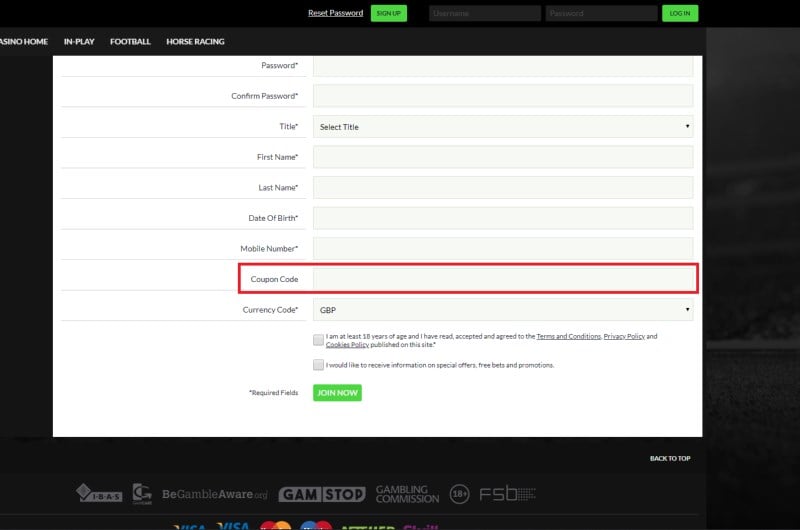The image size is (800, 530).
Task: Switch to the In-Play menu
Action: tap(79, 42)
